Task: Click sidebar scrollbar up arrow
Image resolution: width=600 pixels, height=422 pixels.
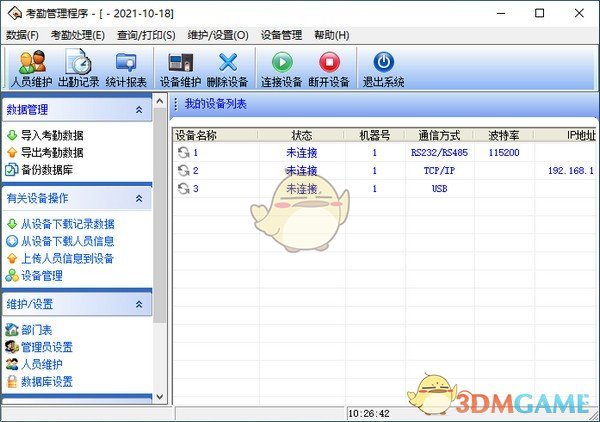Action: click(160, 101)
